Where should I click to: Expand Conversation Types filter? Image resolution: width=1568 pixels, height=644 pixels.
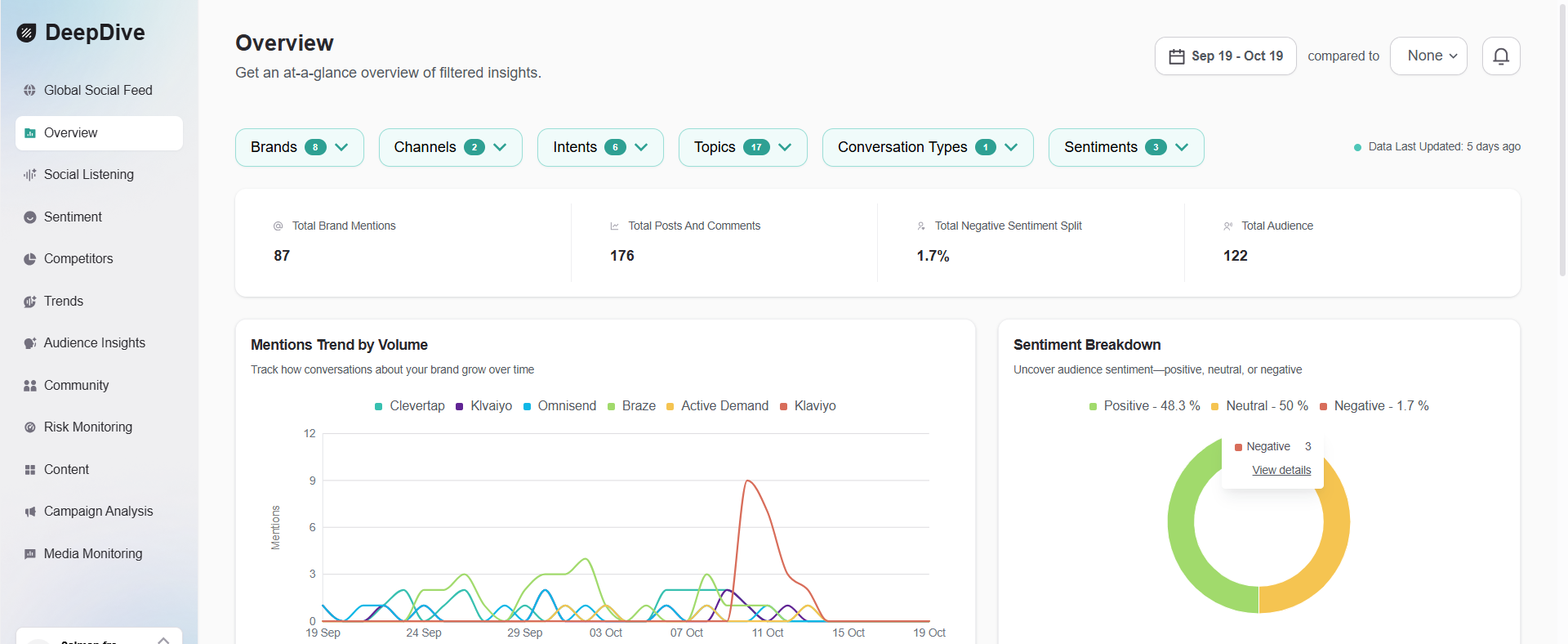(928, 147)
